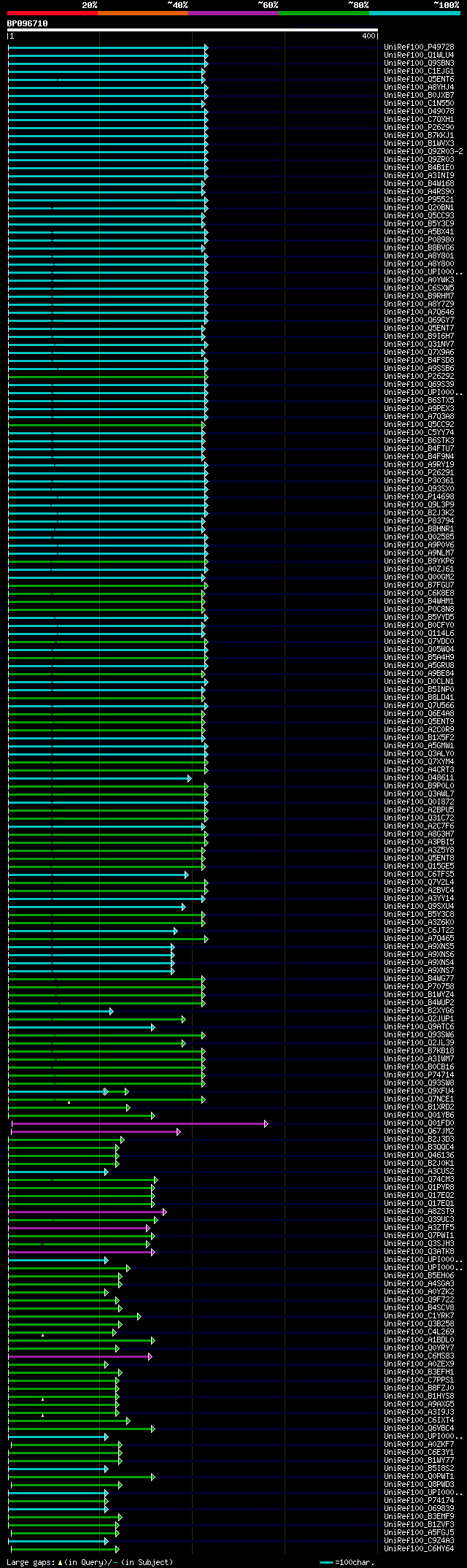Click the UniRef100_A3INI9 label

coord(419,175)
